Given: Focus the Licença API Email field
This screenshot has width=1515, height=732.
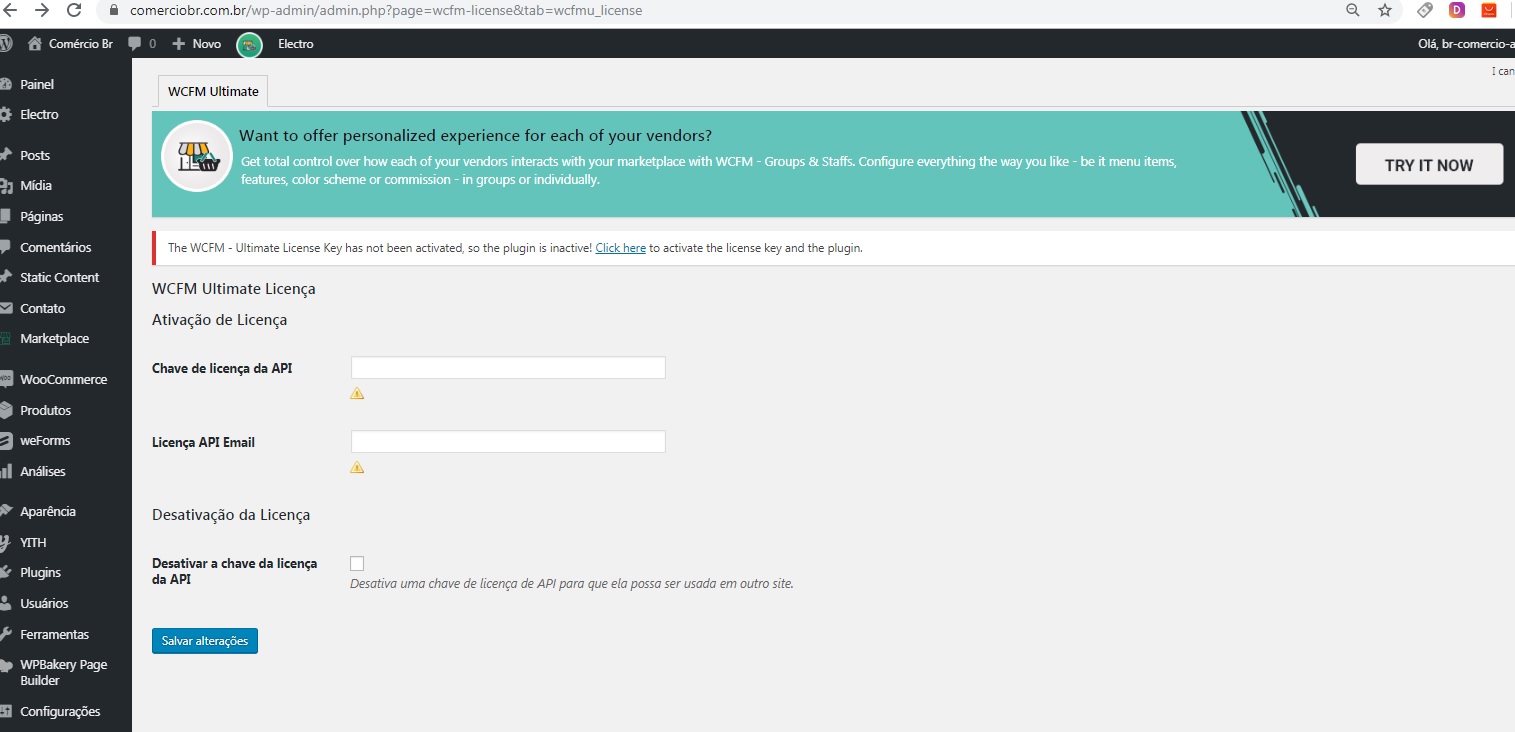Looking at the screenshot, I should [x=508, y=442].
